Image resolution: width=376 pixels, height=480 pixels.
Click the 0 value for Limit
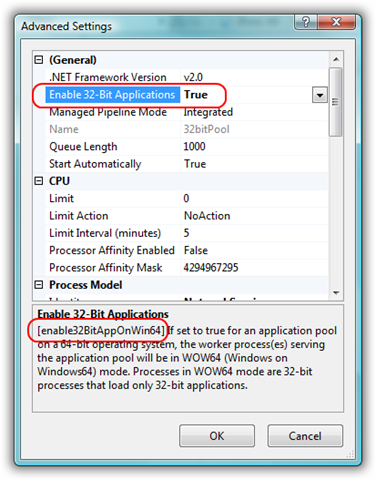coord(186,199)
